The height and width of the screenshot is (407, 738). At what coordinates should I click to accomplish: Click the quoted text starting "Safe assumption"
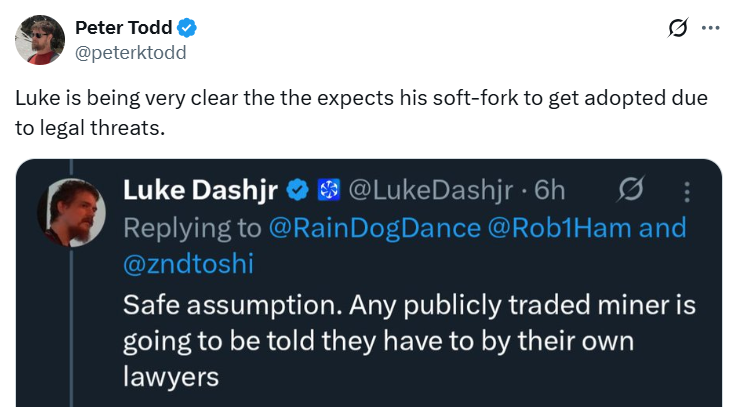400,341
